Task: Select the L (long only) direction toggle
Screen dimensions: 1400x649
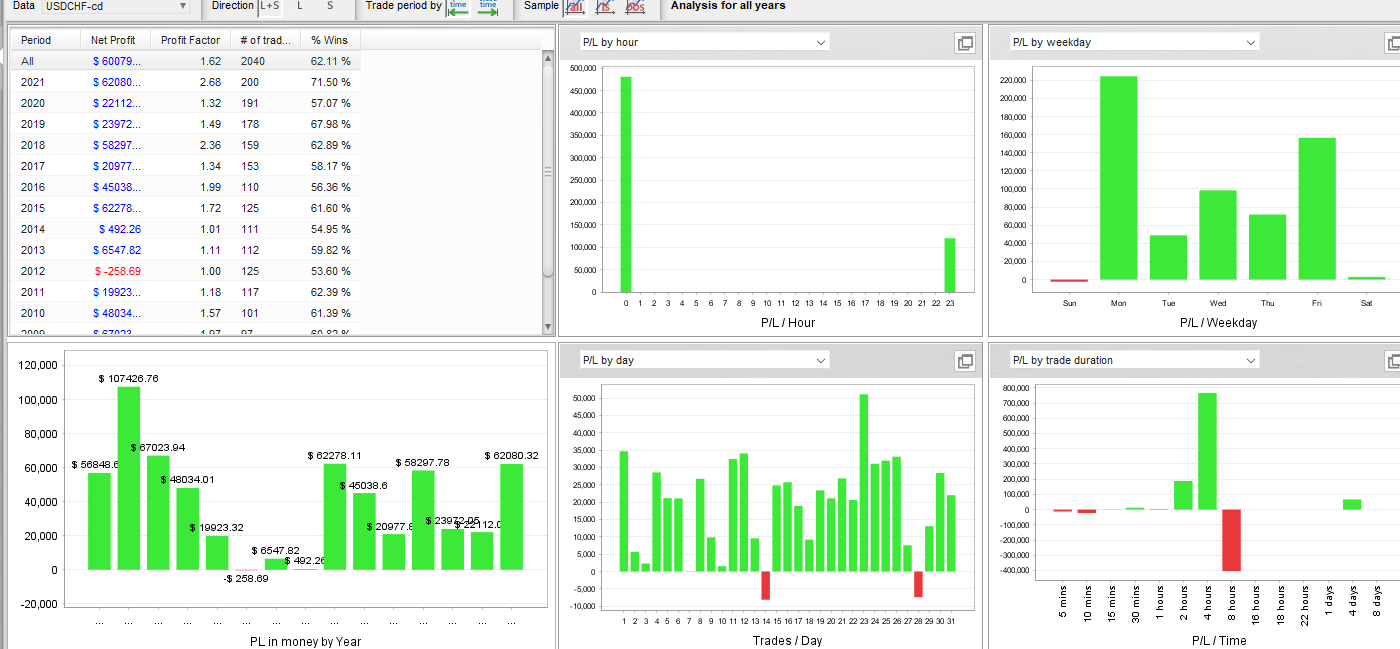Action: tap(300, 6)
